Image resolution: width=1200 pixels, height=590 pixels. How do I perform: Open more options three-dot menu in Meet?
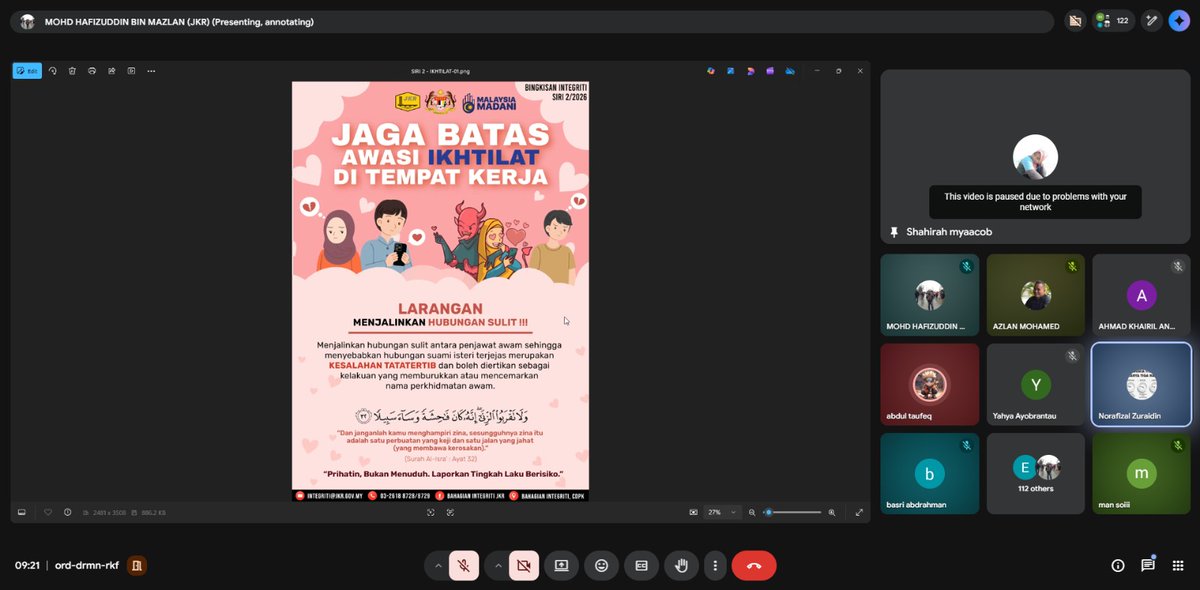[715, 566]
